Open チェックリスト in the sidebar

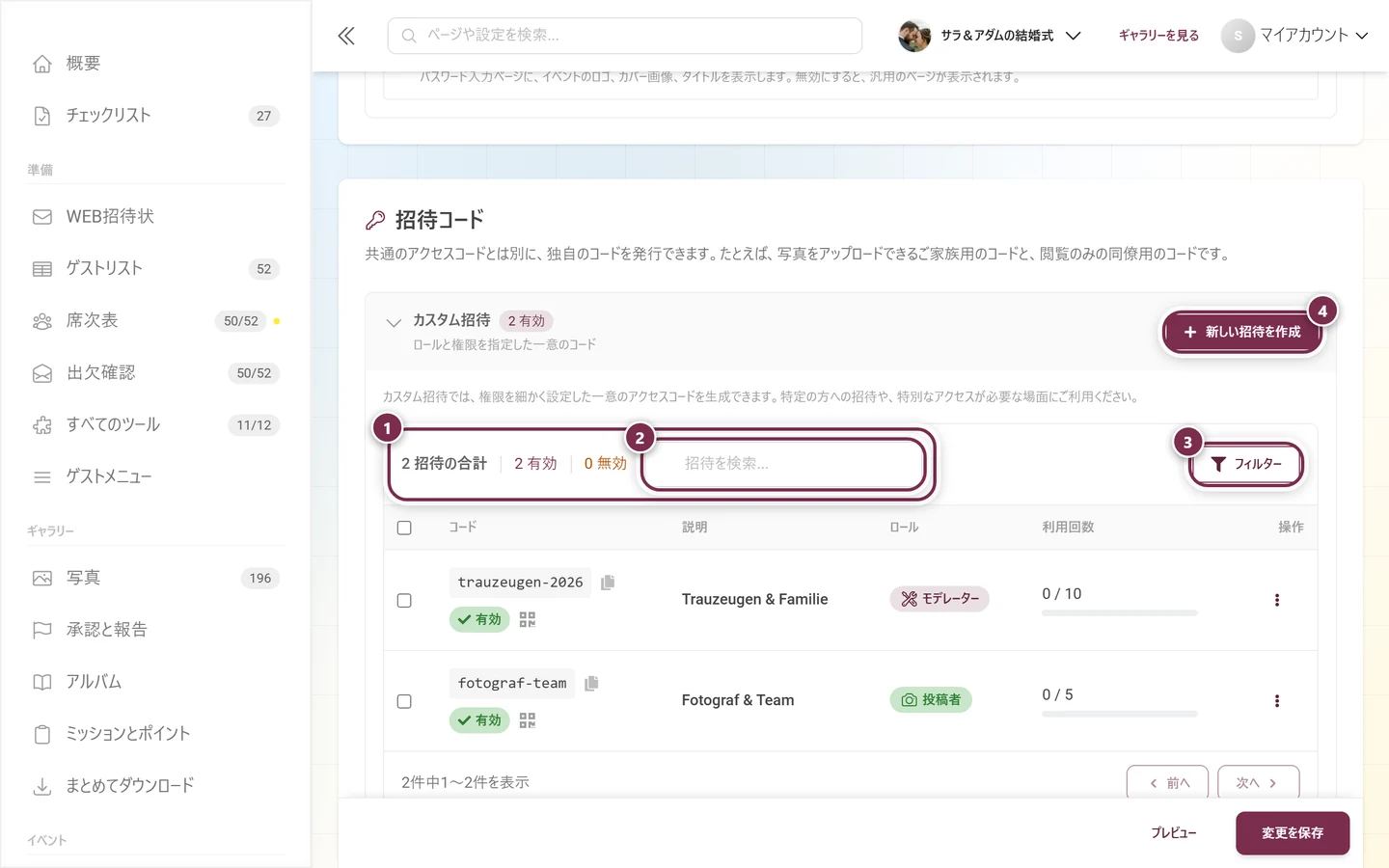click(x=156, y=116)
